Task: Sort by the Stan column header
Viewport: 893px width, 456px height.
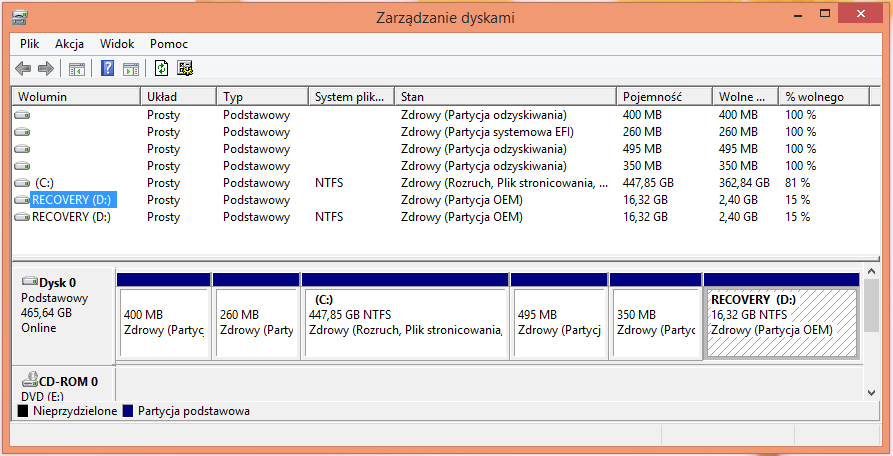Action: [506, 97]
